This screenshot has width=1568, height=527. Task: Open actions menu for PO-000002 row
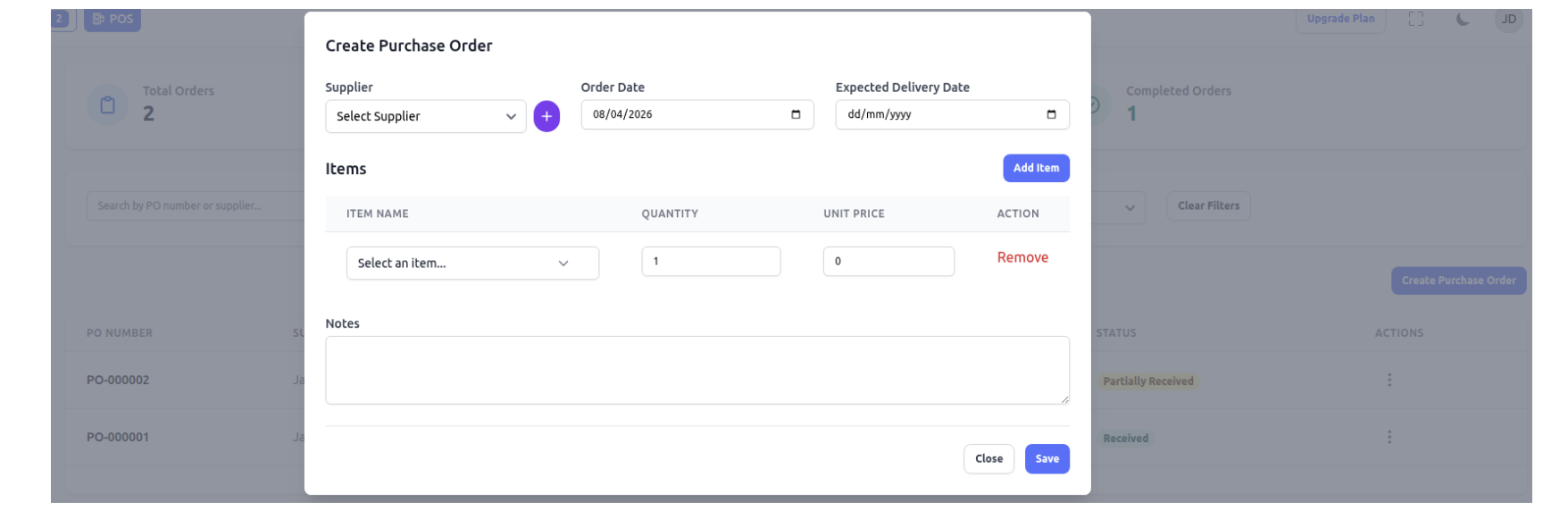click(1389, 380)
